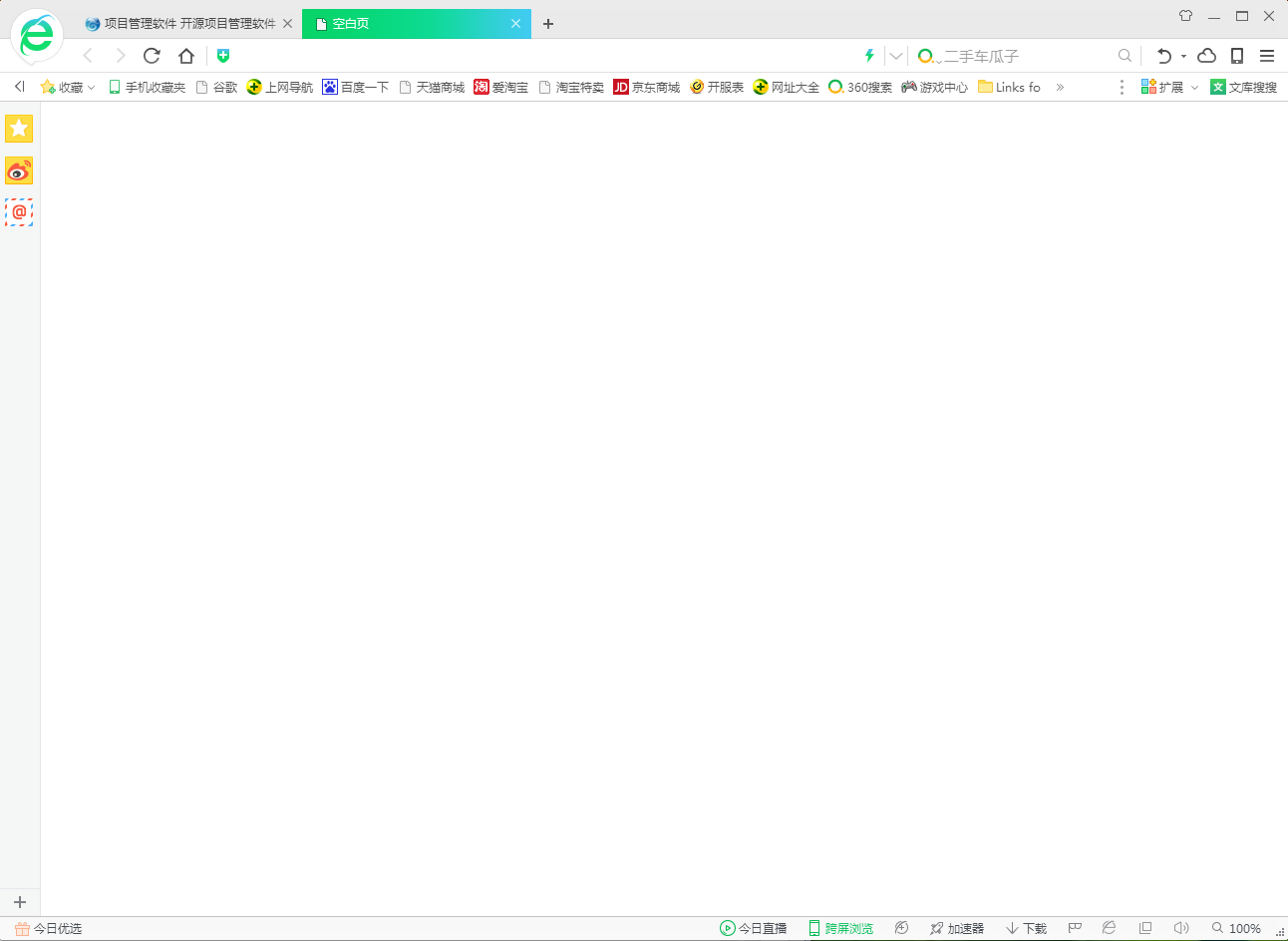Screen dimensions: 1288x941
Task: Open 百度一下 bookmark
Action: (x=356, y=88)
